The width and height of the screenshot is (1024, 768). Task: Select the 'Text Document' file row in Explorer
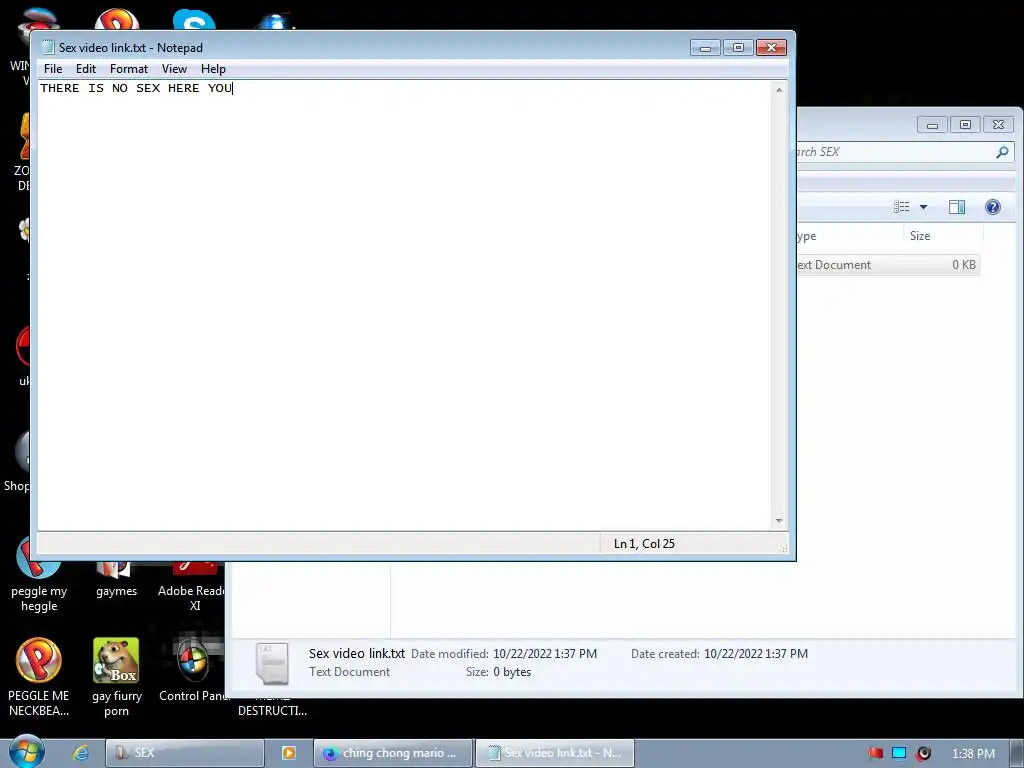coord(888,264)
